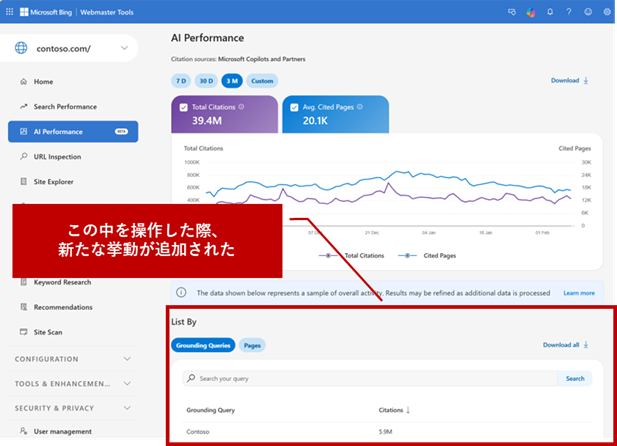
Task: Click the Search Performance trend icon
Action: coord(24,106)
